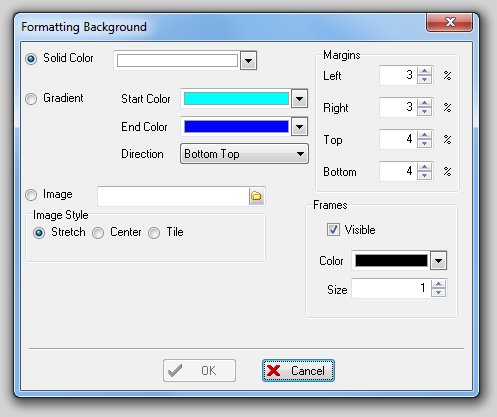
Task: Toggle the Frames Visible checkbox
Action: 333,230
